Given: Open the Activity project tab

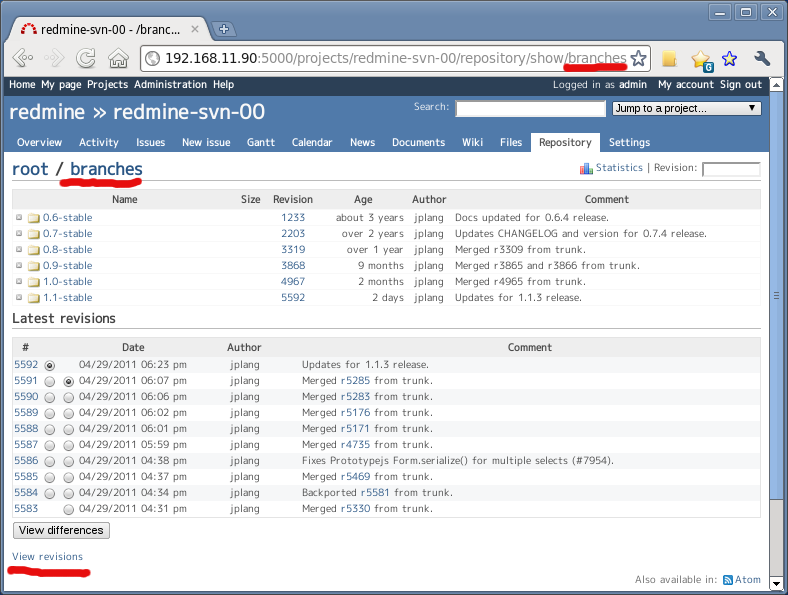Looking at the screenshot, I should tap(98, 143).
